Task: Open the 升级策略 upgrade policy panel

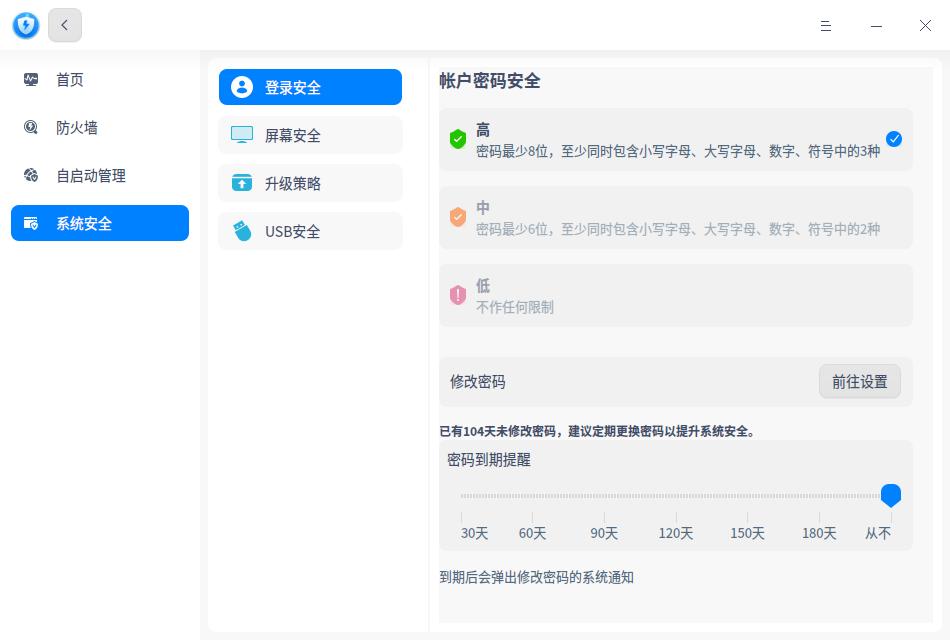Action: click(x=292, y=183)
